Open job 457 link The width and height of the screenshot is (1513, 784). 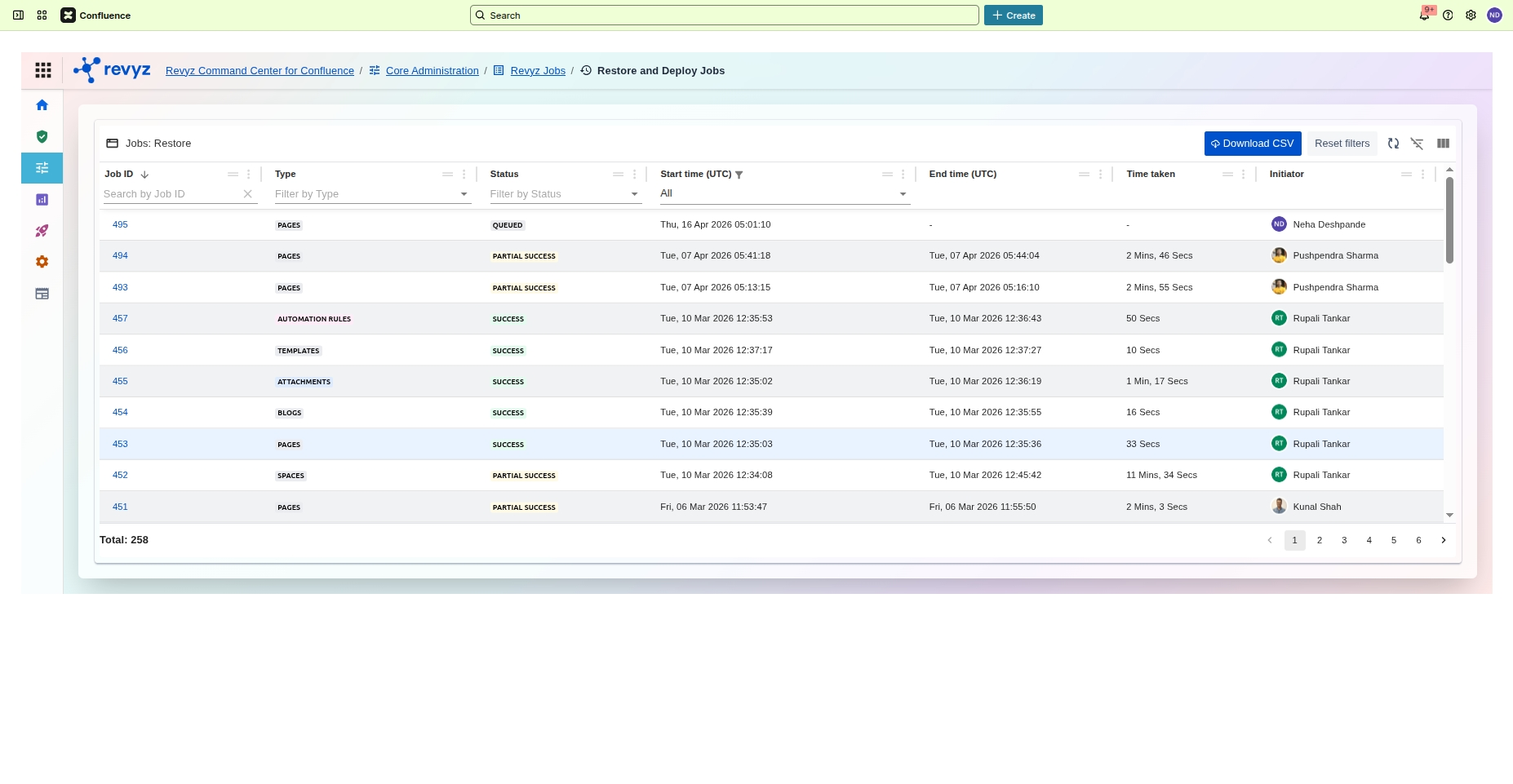tap(120, 319)
